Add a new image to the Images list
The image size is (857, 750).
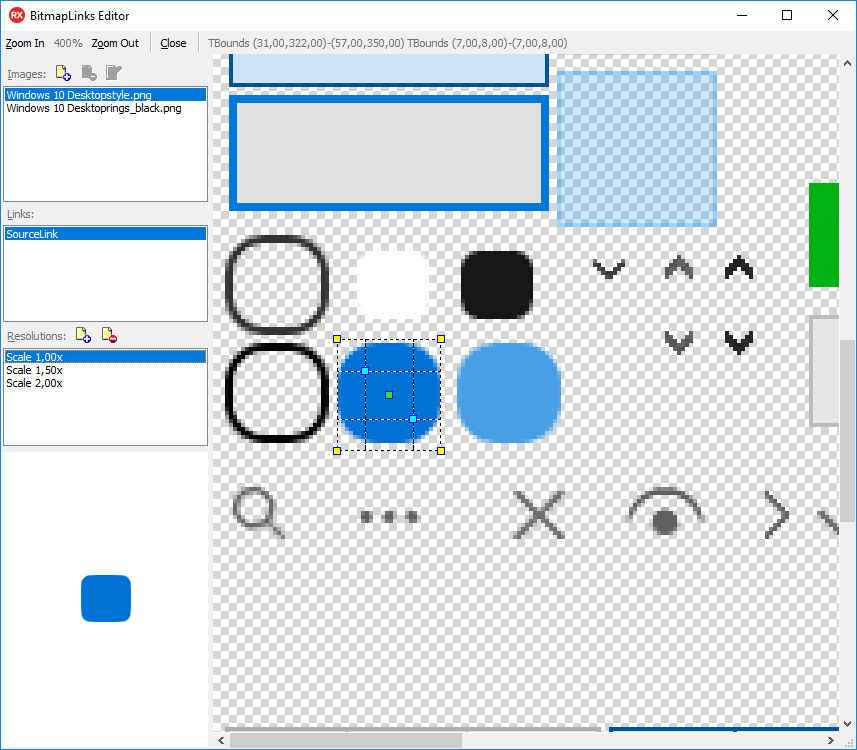[x=63, y=73]
